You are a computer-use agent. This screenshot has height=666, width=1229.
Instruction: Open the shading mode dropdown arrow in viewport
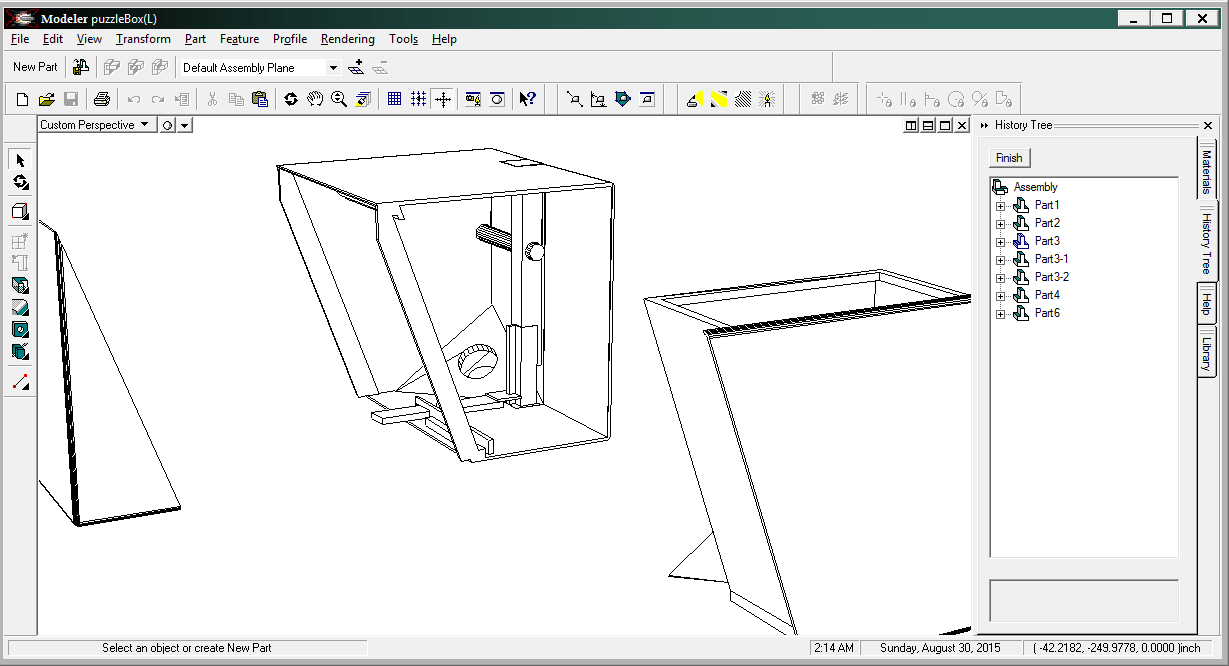(185, 125)
